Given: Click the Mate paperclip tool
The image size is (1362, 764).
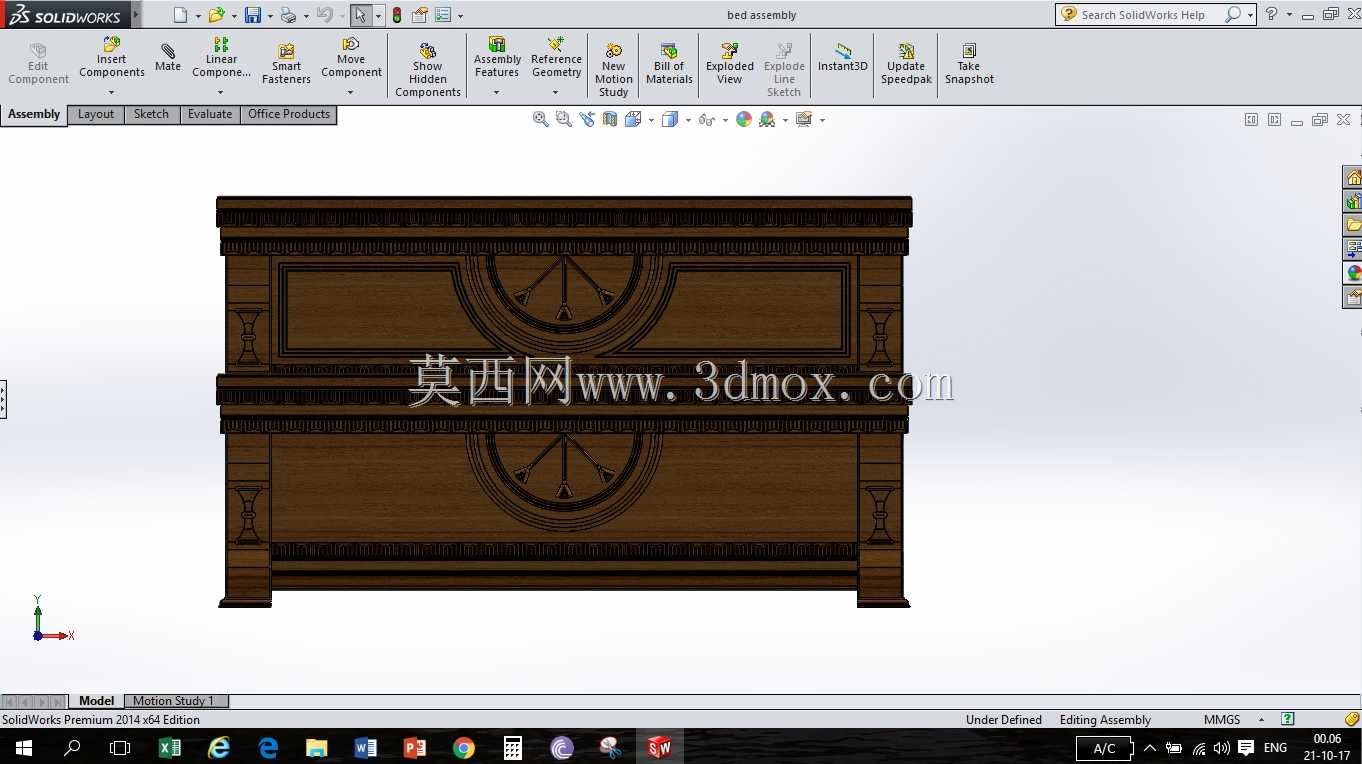Looking at the screenshot, I should 168,58.
